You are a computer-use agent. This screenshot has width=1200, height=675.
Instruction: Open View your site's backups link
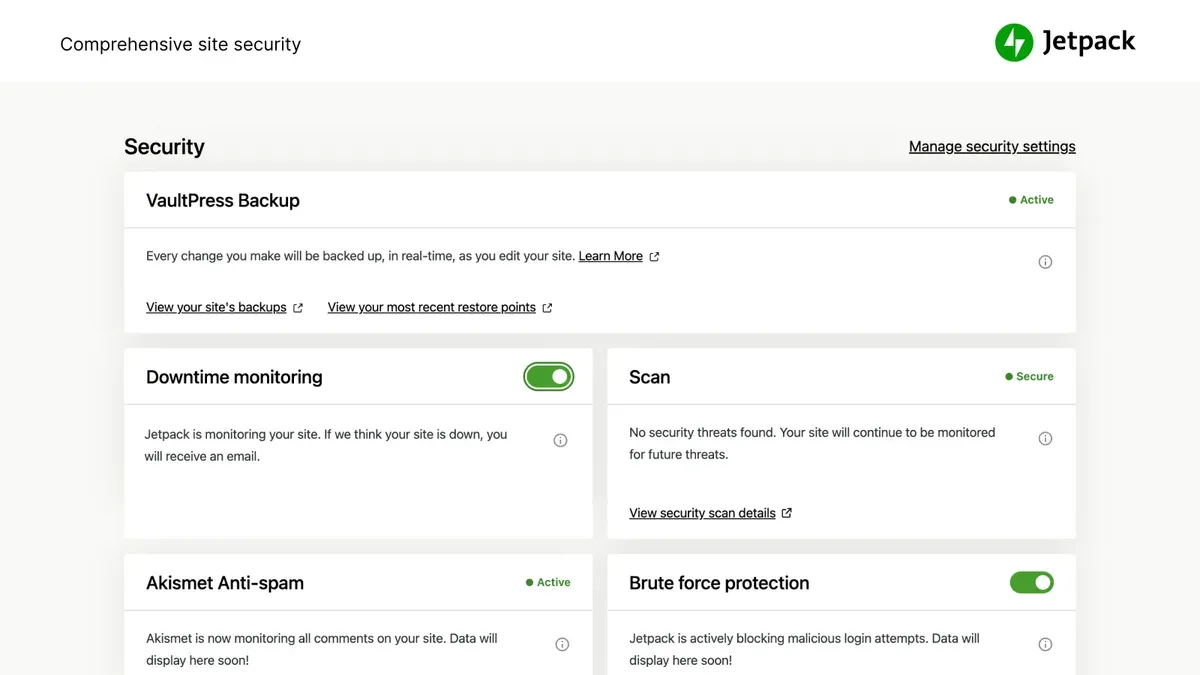coord(216,307)
